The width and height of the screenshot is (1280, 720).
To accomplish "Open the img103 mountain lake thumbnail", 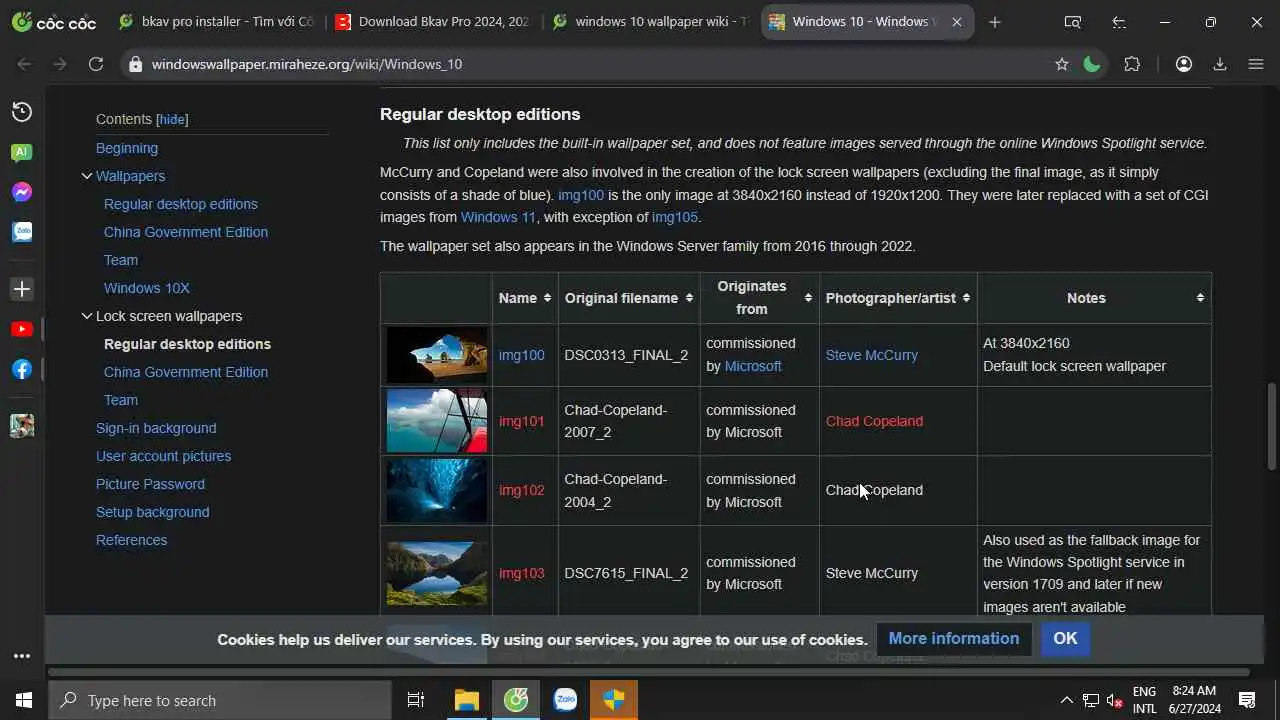I will [x=437, y=573].
